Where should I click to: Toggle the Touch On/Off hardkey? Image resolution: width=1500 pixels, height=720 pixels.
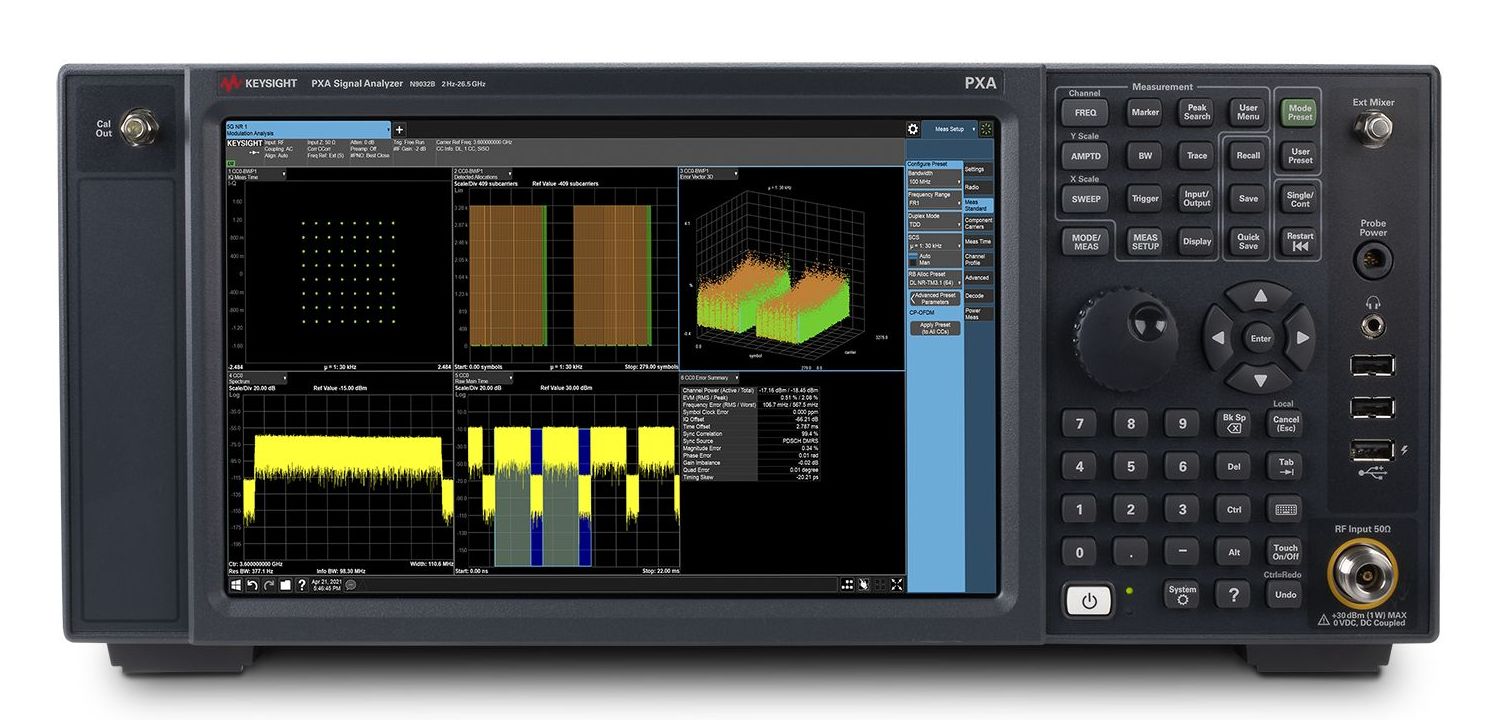pos(1285,552)
